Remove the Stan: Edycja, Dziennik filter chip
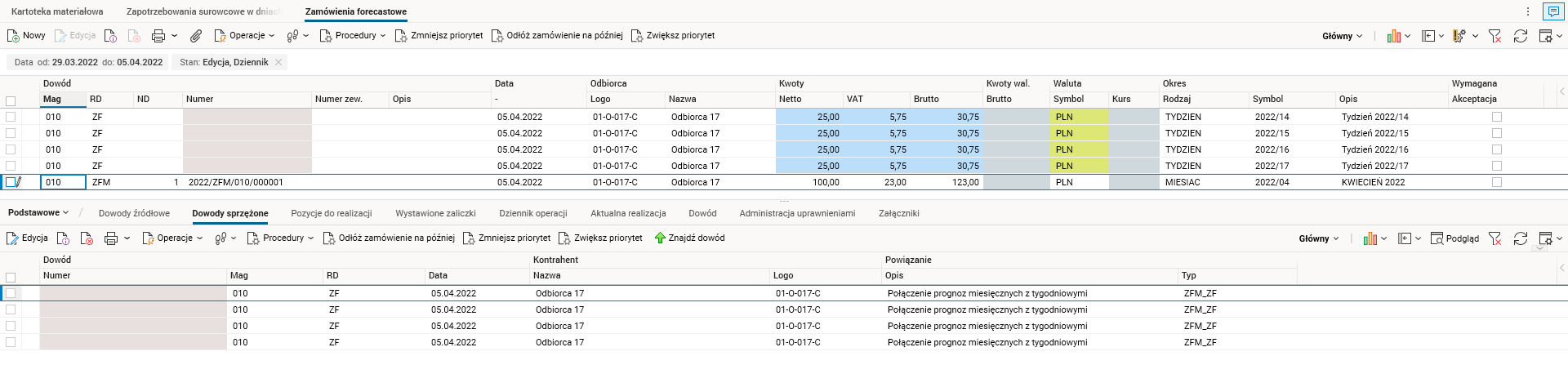This screenshot has height=365, width=1568. [x=278, y=62]
